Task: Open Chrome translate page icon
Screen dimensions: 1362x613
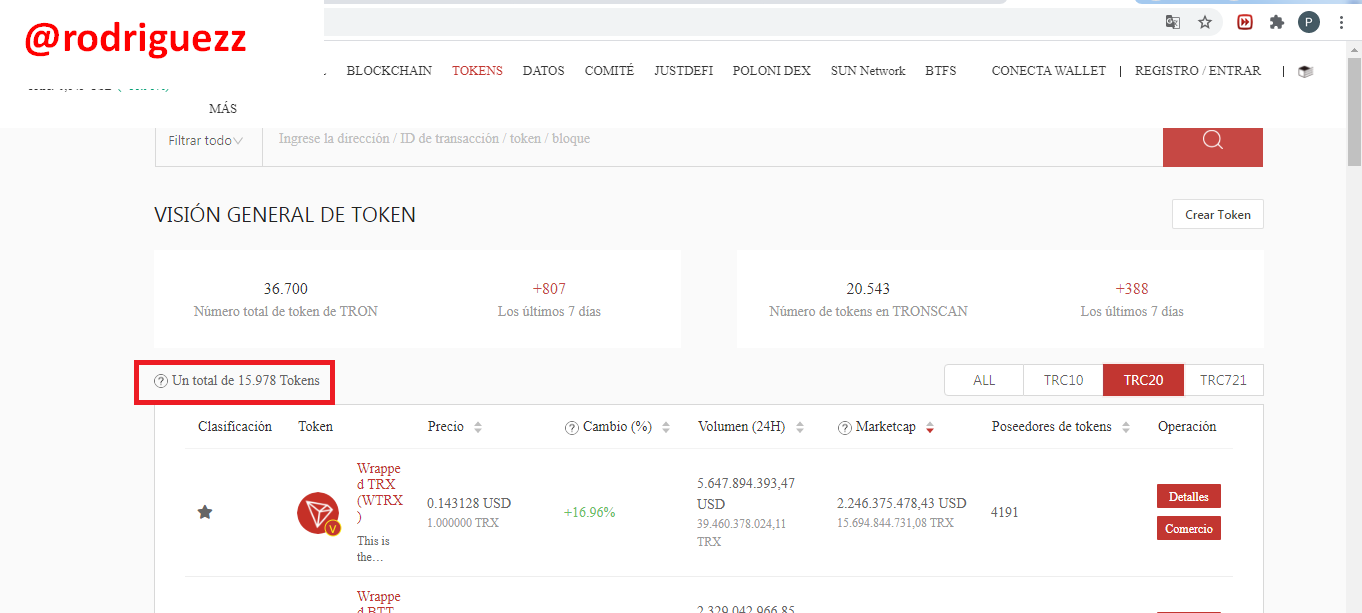Action: [1173, 22]
